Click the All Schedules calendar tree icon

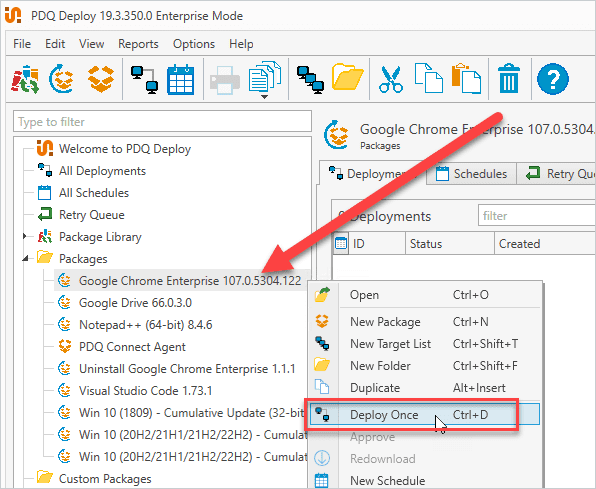pos(44,192)
